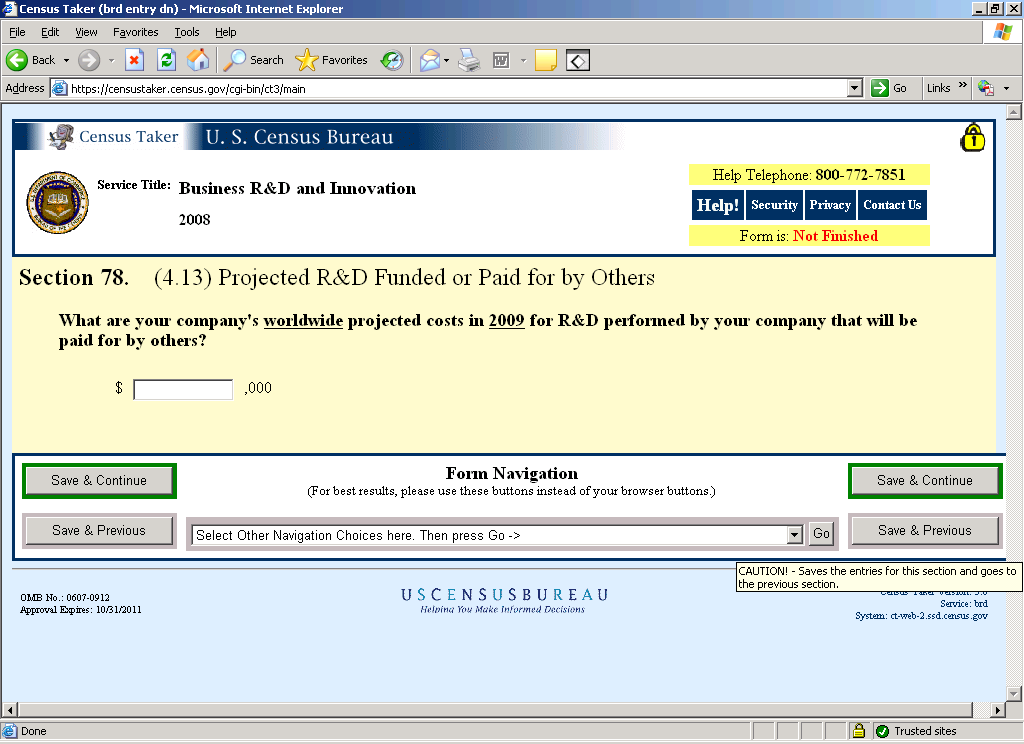Screen dimensions: 1024x744
Task: Open the Contact Us link
Action: [892, 205]
